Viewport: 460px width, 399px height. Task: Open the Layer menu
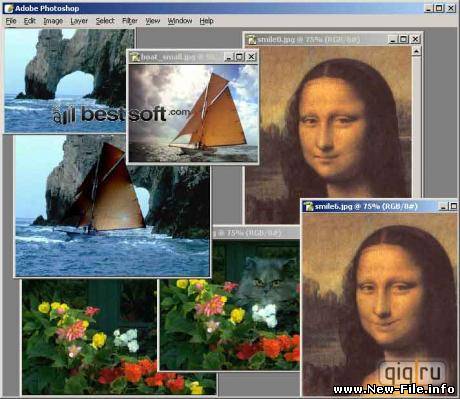(79, 21)
